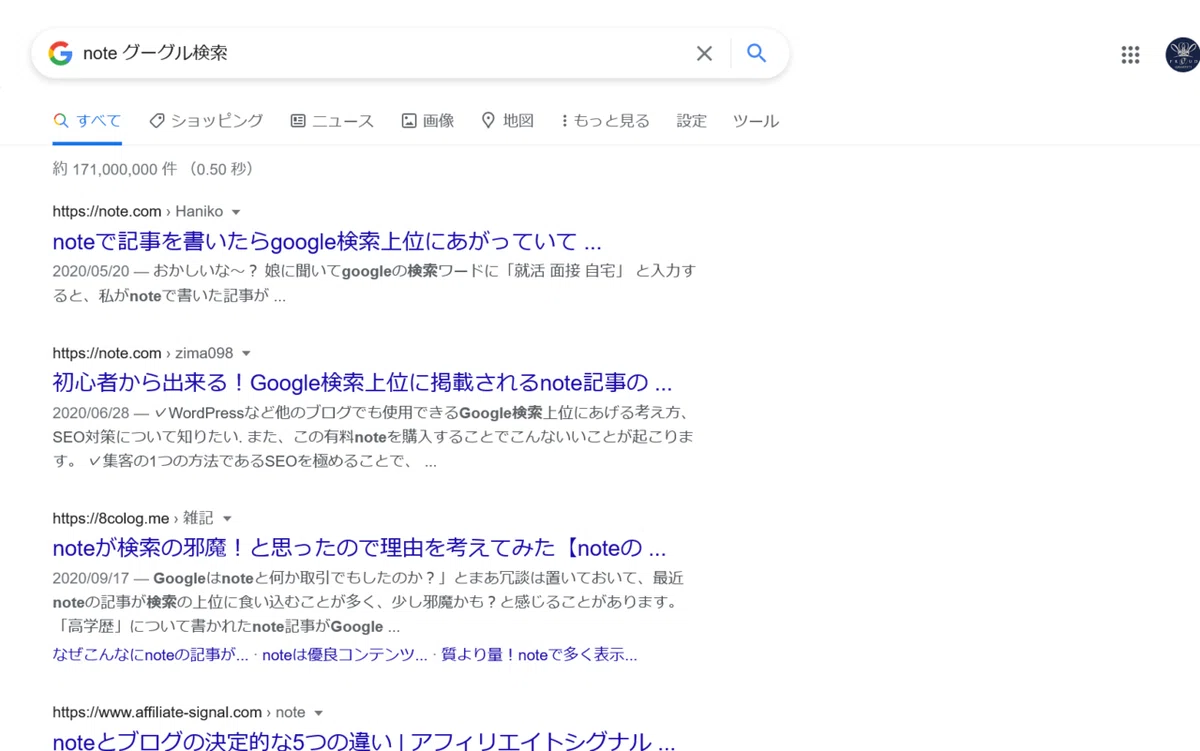
Task: Open the Google apps grid
Action: (1130, 55)
